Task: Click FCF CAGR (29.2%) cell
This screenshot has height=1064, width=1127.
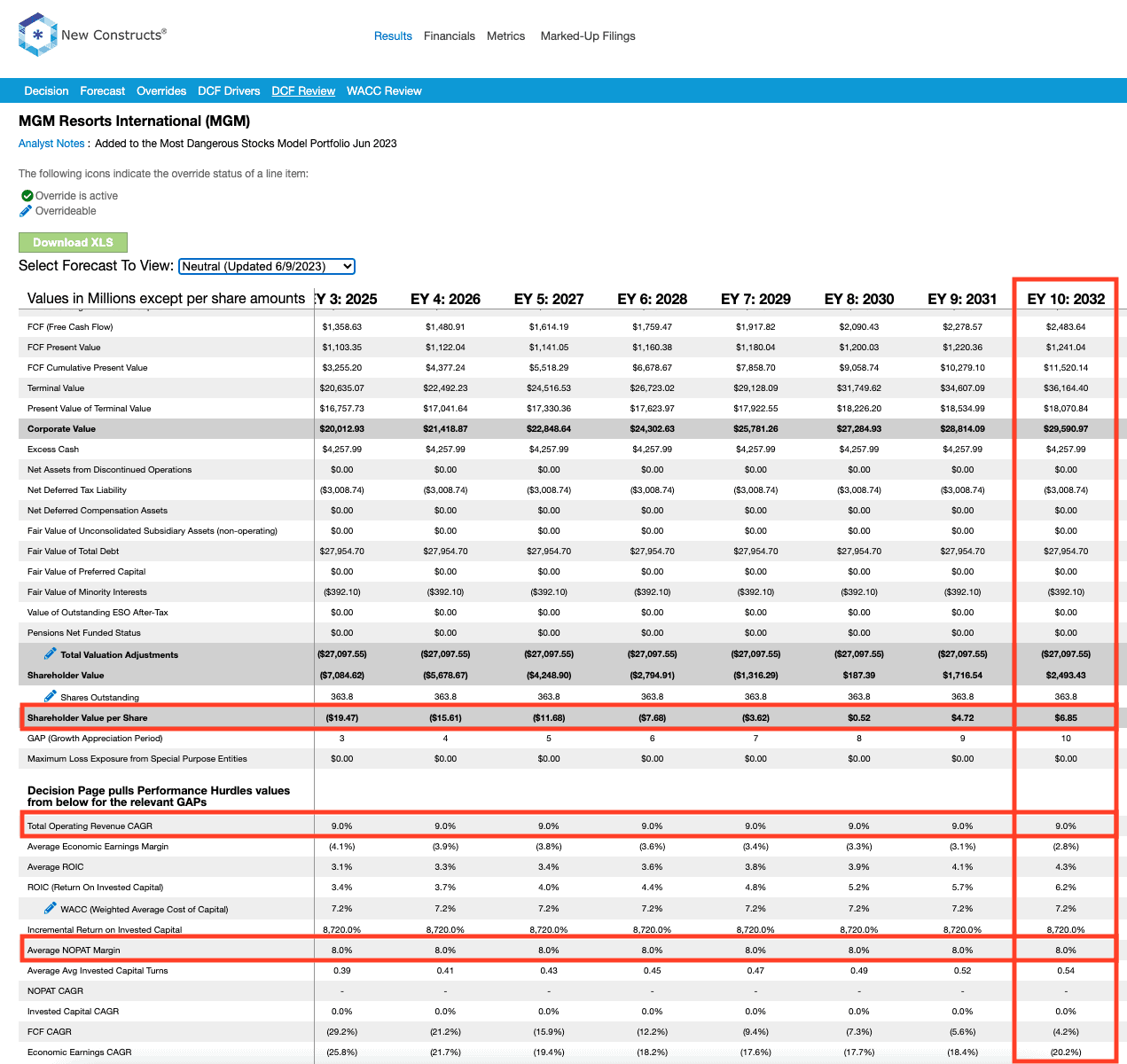Action: (342, 1032)
